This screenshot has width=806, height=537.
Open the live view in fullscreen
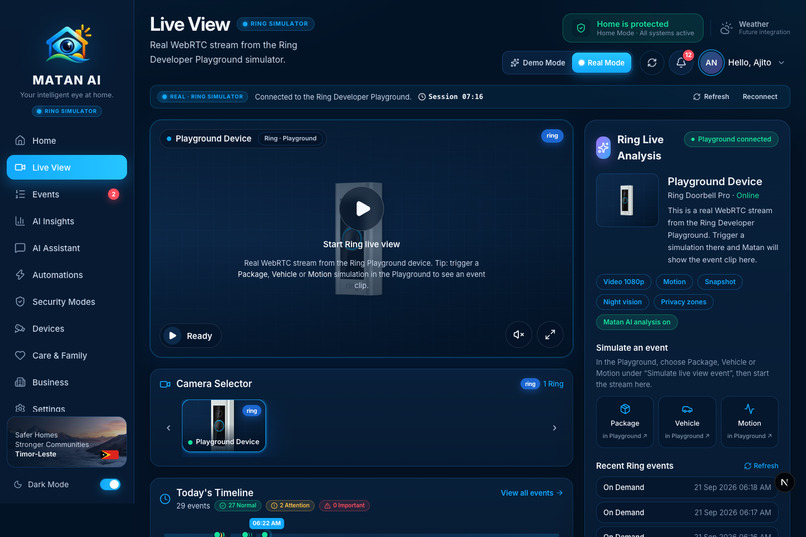[550, 335]
